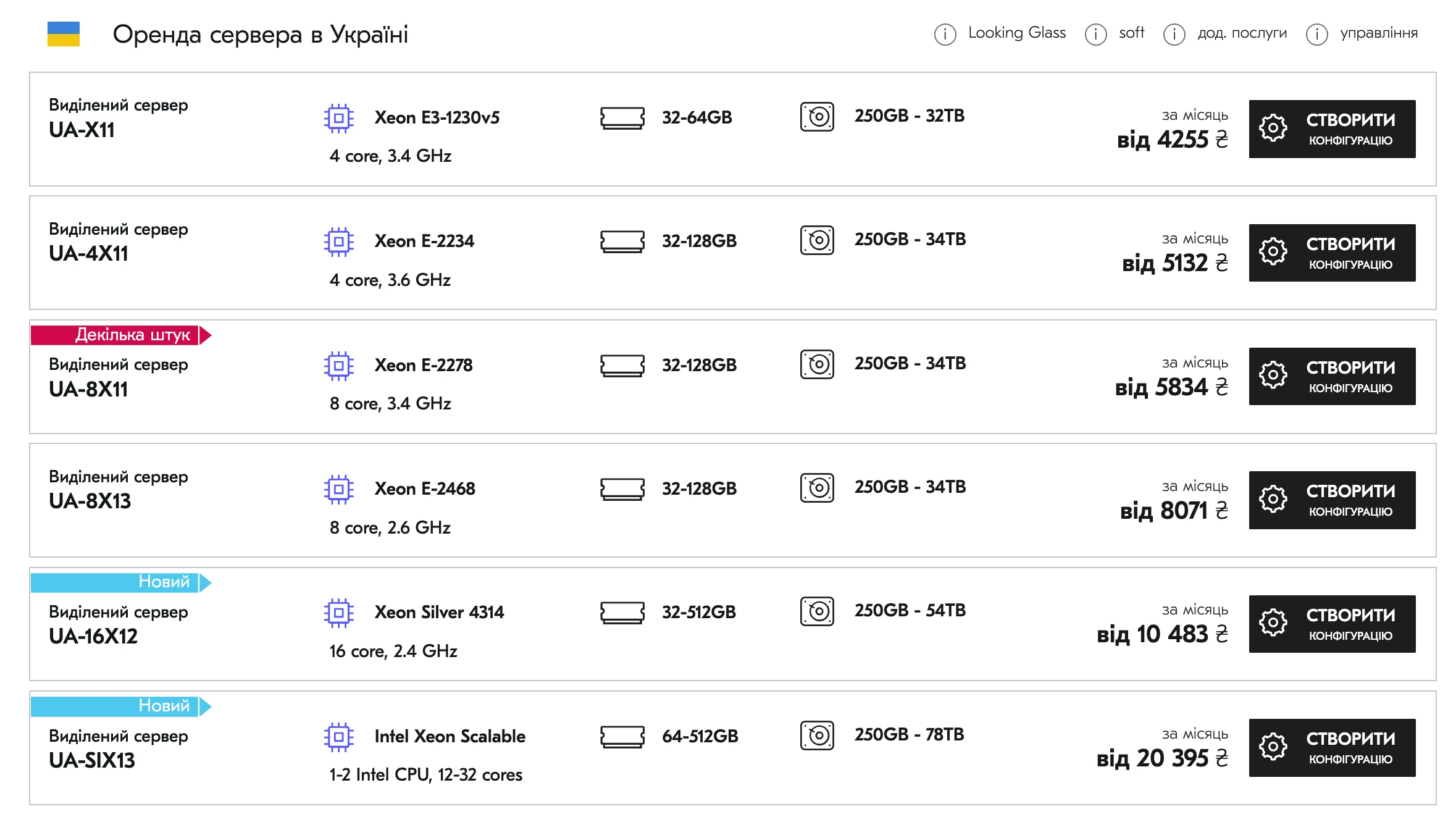Image resolution: width=1456 pixels, height=830 pixels.
Task: Click the info icon beside soft
Action: [1095, 34]
